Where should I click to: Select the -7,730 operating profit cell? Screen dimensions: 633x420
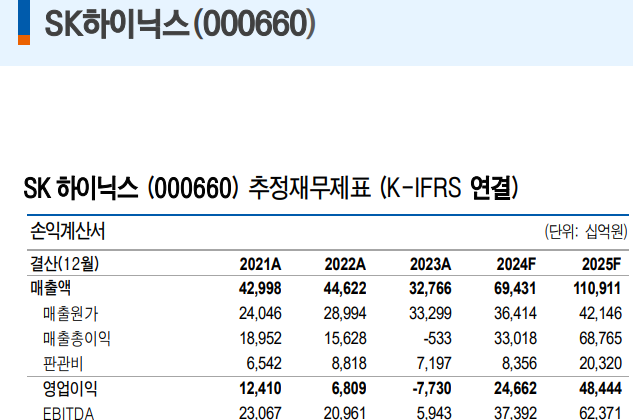(431, 386)
